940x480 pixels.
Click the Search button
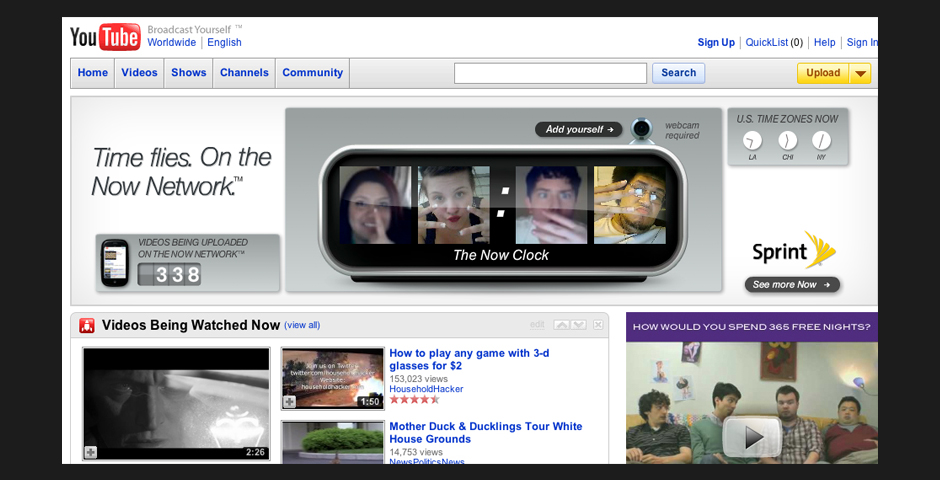(678, 73)
